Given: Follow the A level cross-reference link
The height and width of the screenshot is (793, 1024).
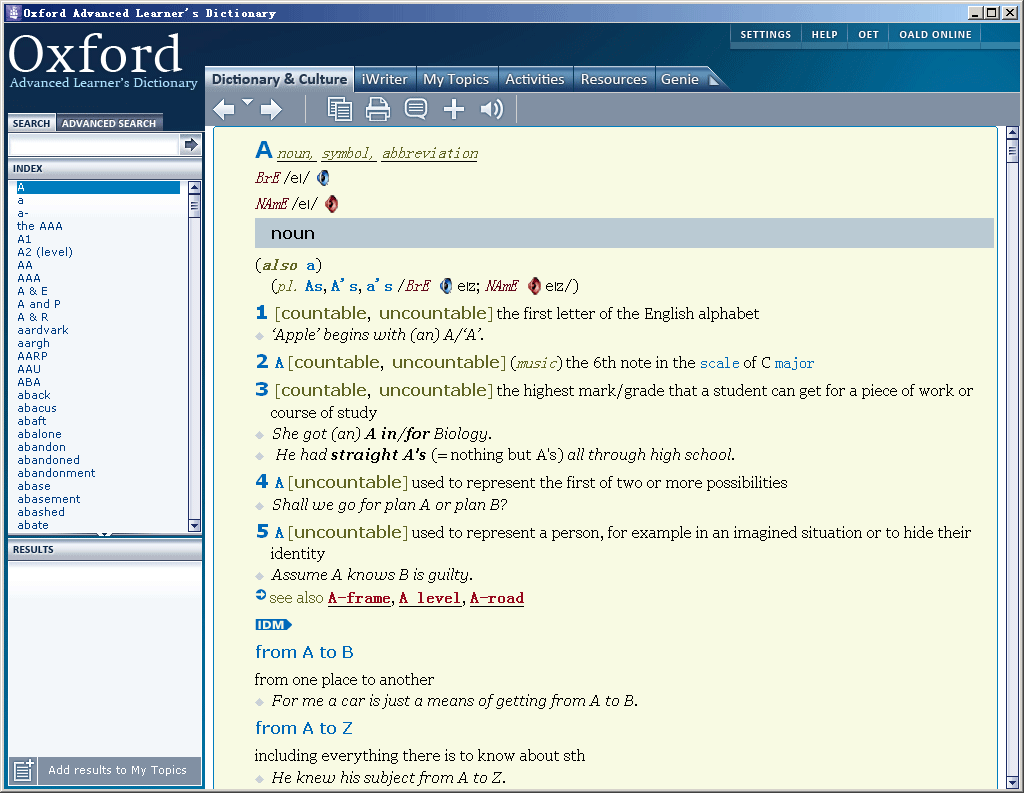Looking at the screenshot, I should [x=431, y=598].
